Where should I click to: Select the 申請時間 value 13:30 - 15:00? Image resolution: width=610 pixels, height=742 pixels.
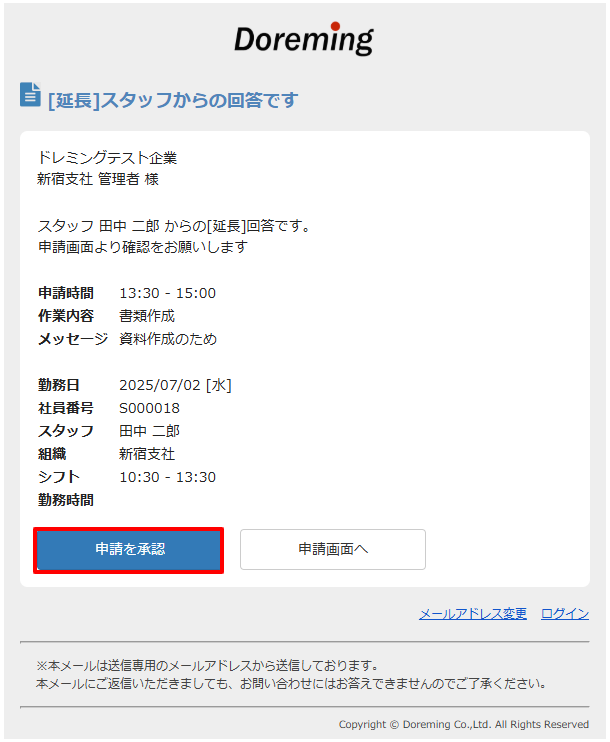[x=168, y=293]
